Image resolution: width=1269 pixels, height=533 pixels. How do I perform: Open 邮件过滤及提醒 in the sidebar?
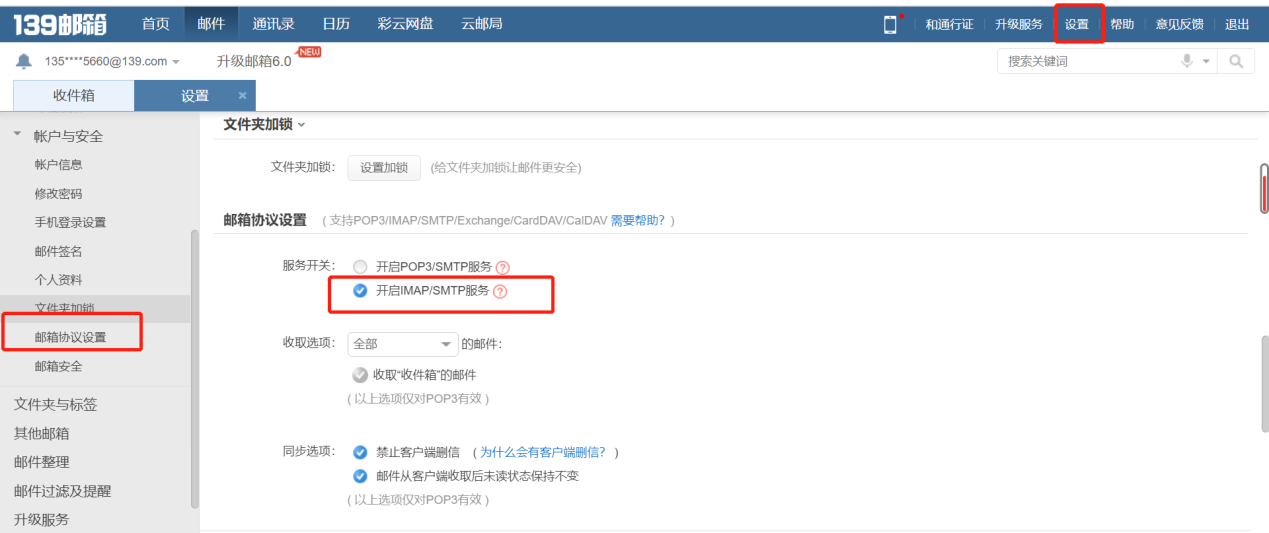click(x=62, y=491)
